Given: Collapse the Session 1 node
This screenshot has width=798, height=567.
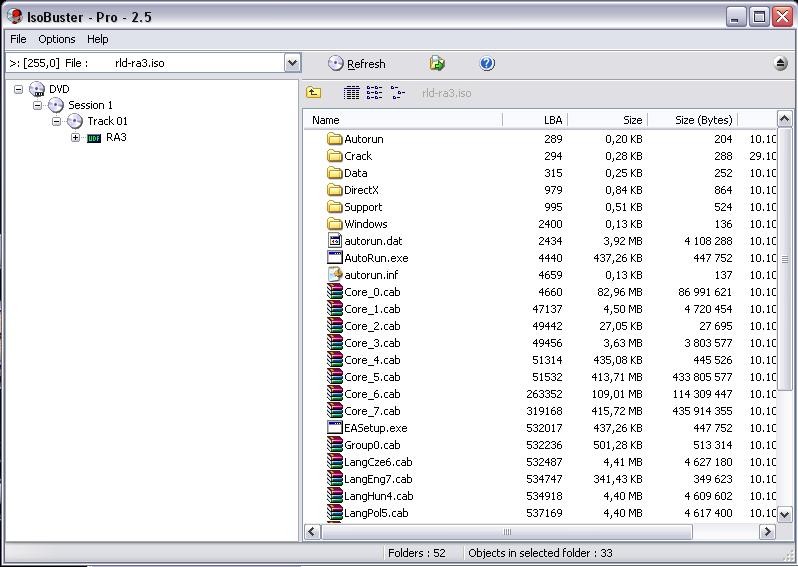Looking at the screenshot, I should click(38, 105).
